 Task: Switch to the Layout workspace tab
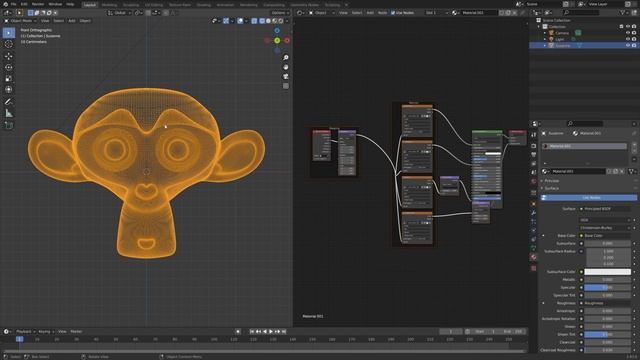[x=89, y=5]
